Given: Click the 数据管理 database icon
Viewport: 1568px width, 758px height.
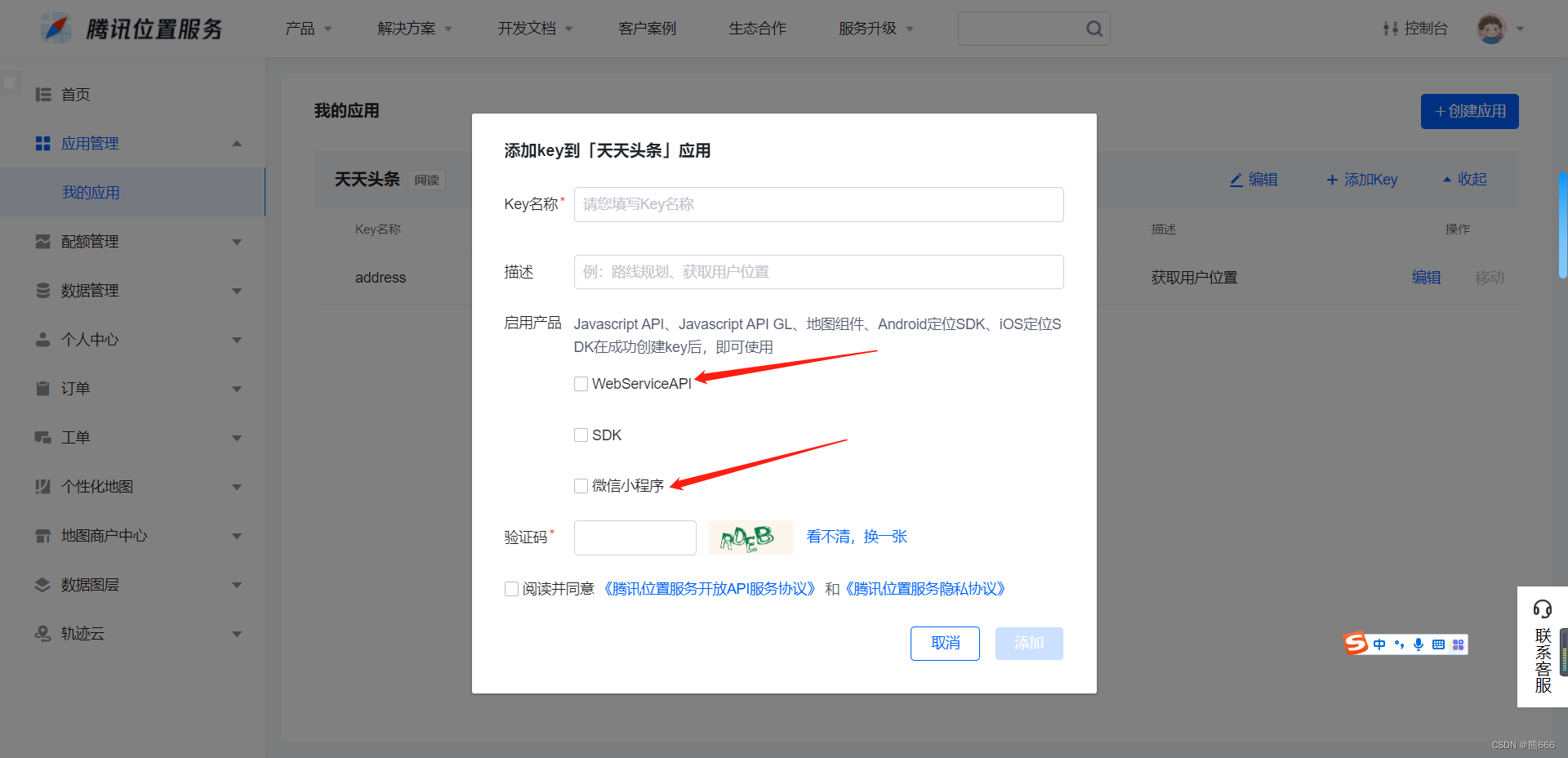Looking at the screenshot, I should 43,291.
